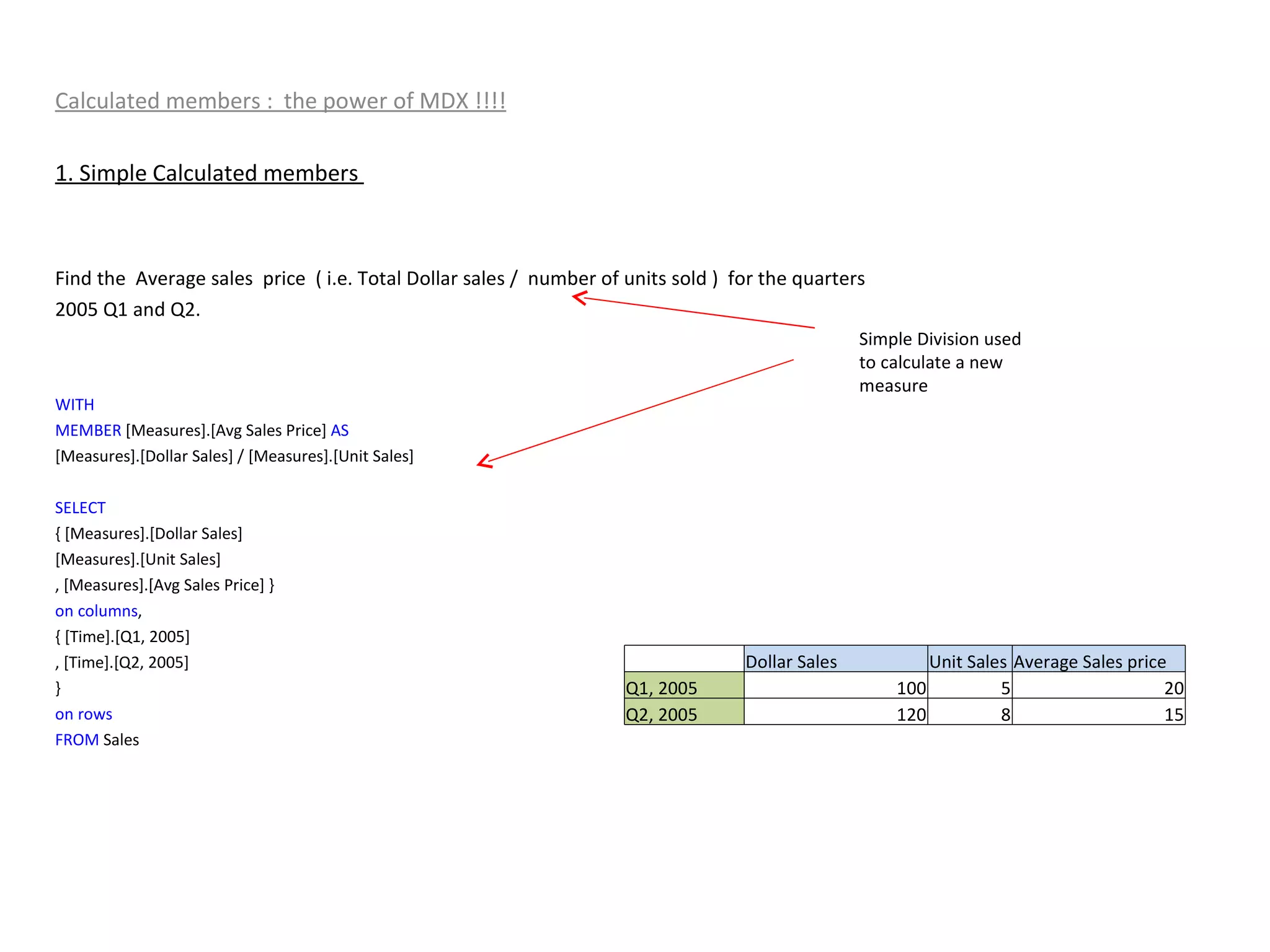Image resolution: width=1270 pixels, height=952 pixels.
Task: Click the WITH keyword
Action: click(74, 405)
